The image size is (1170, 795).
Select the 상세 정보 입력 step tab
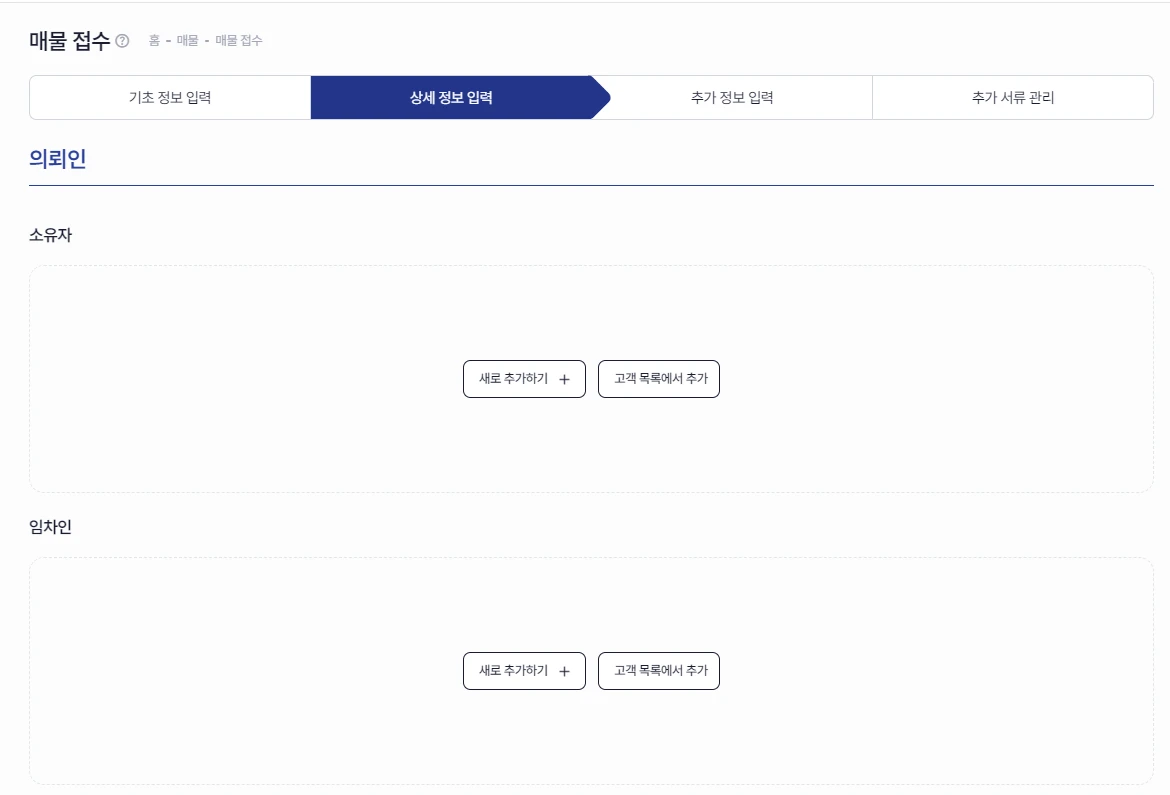click(x=451, y=98)
